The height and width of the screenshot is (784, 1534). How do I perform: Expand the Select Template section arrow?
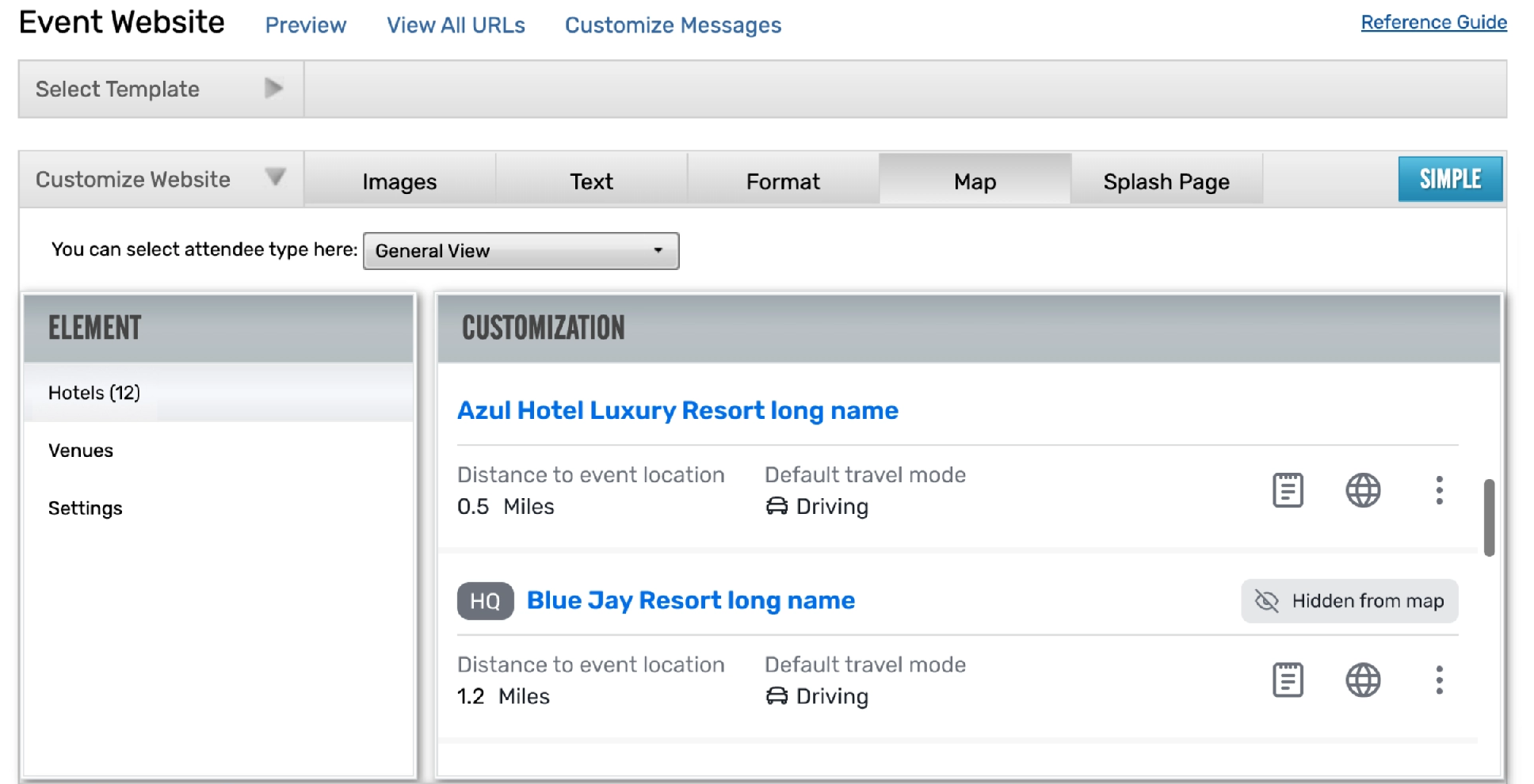coord(273,88)
